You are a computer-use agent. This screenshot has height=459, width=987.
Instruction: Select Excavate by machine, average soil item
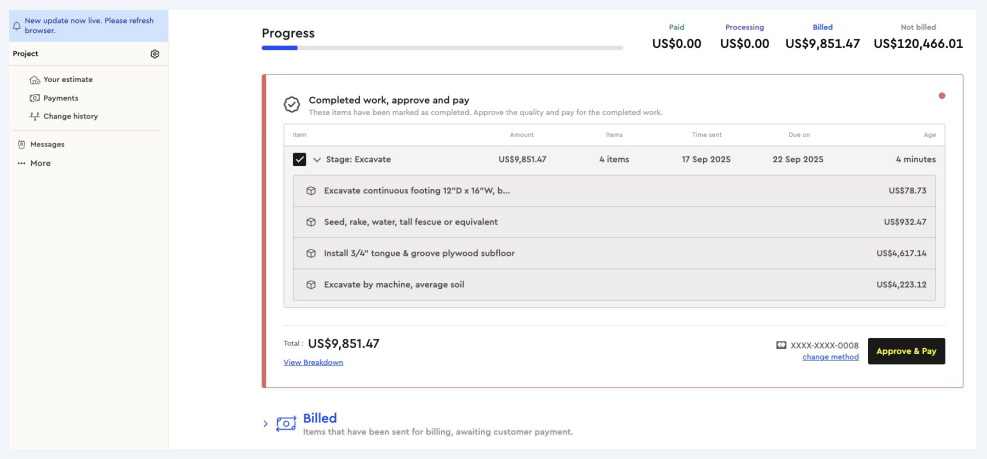(394, 285)
